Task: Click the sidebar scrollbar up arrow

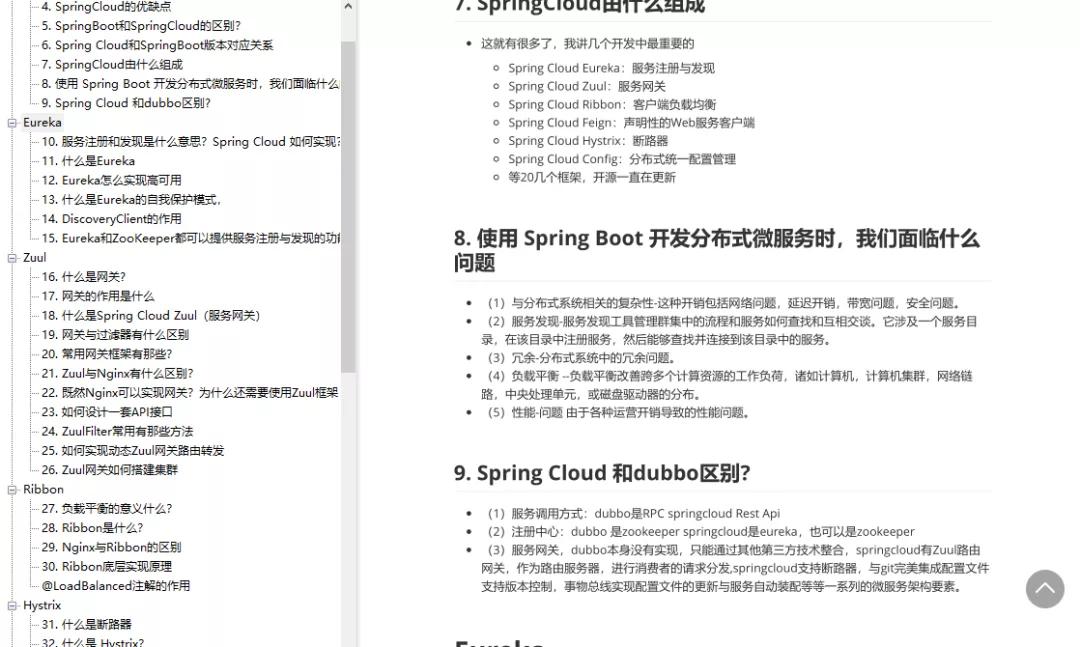Action: tap(349, 8)
